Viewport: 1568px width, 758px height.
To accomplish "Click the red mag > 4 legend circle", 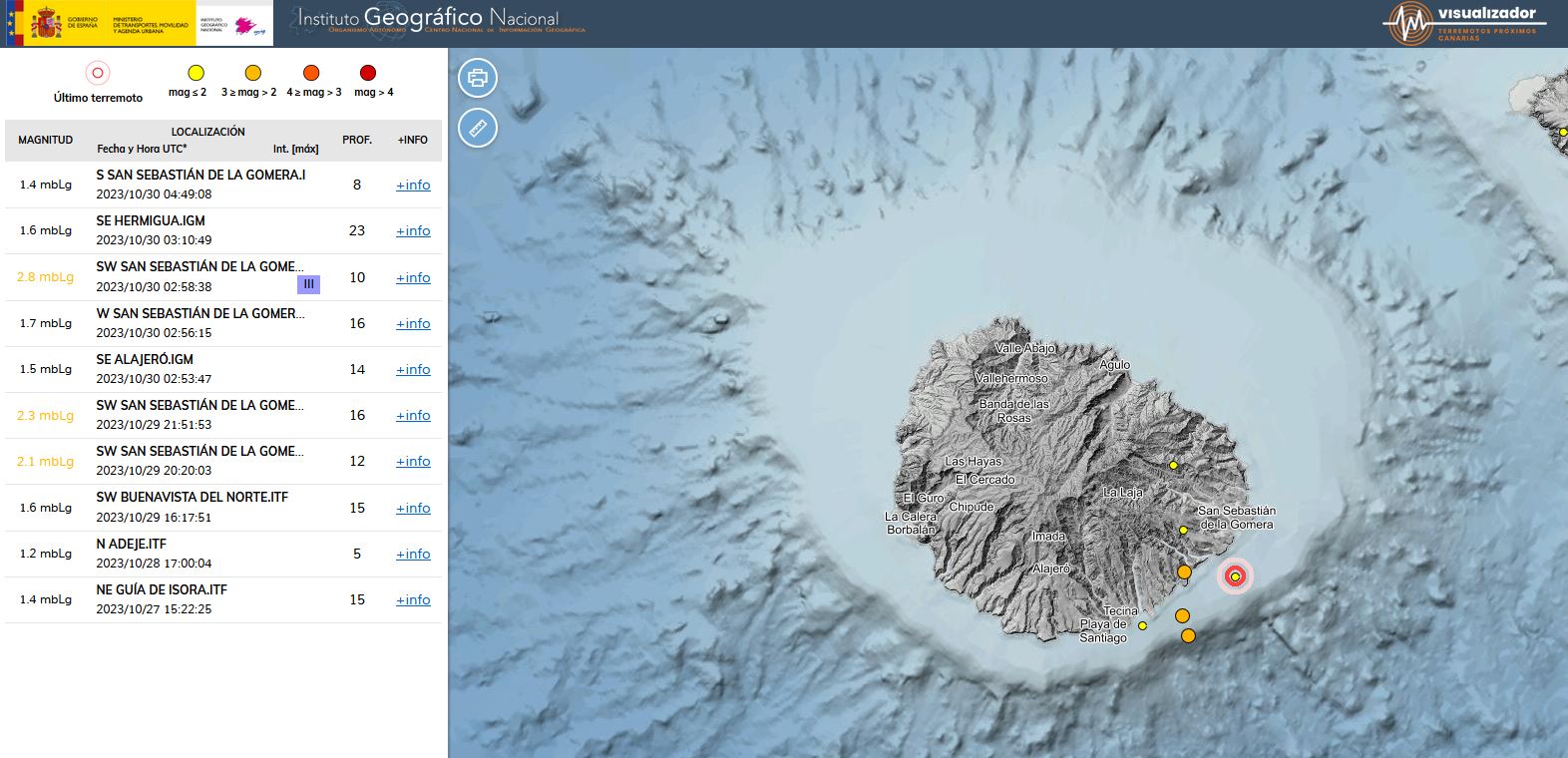I will [368, 72].
